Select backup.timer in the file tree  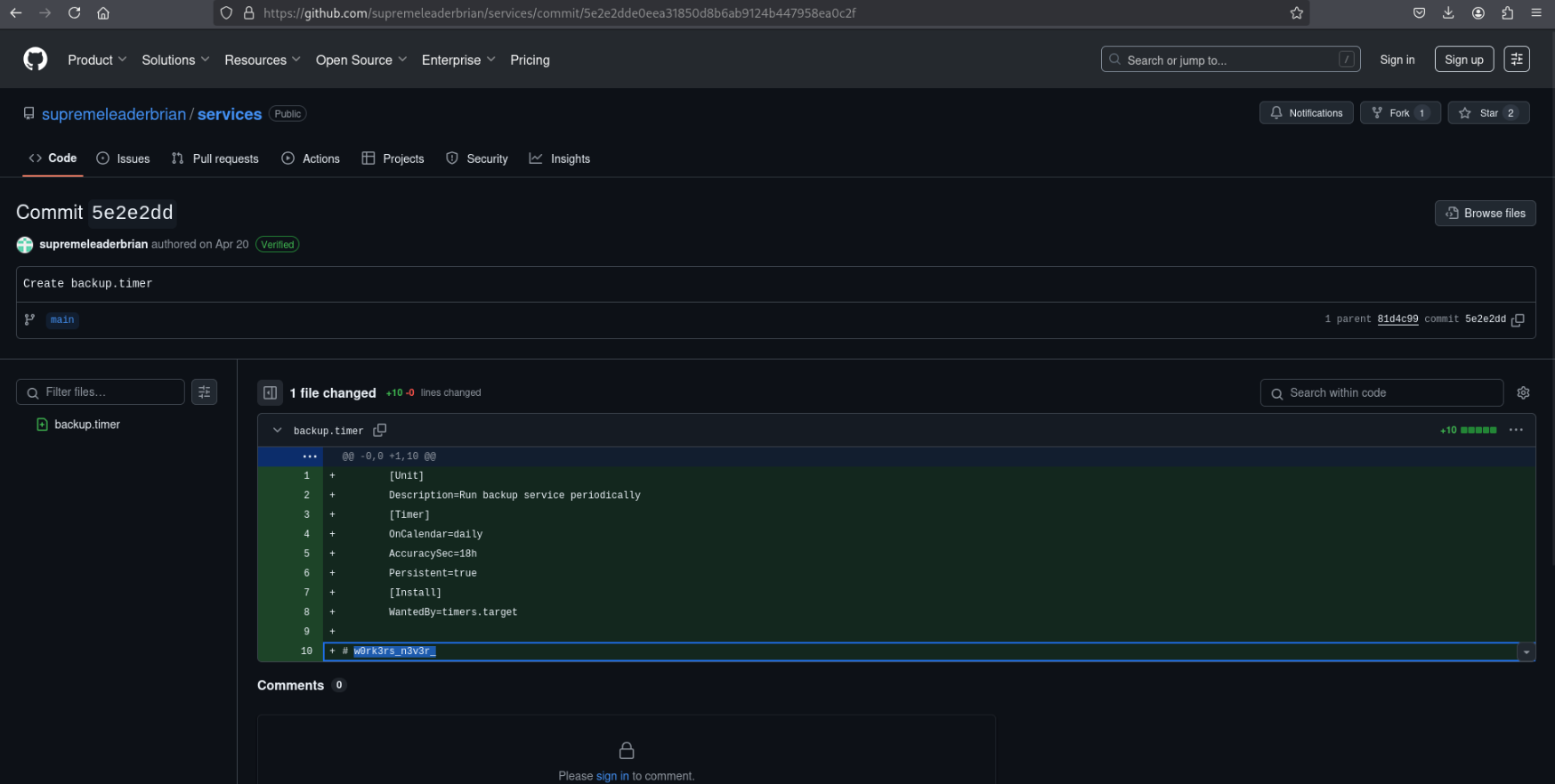point(87,424)
